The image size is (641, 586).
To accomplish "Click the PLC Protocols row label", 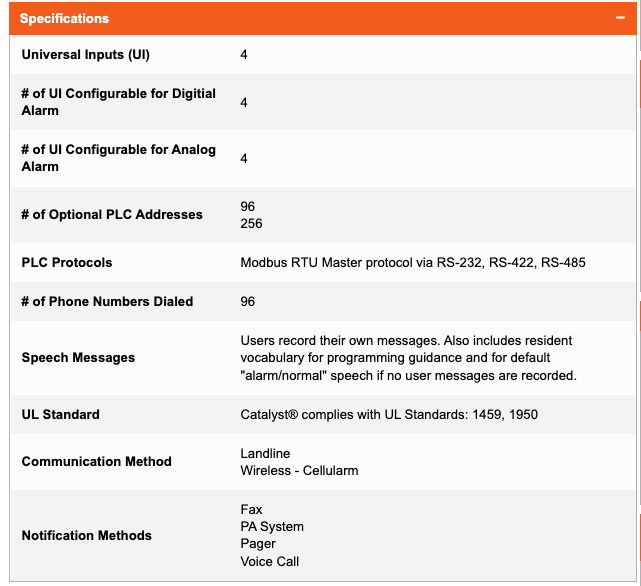I will tap(67, 262).
